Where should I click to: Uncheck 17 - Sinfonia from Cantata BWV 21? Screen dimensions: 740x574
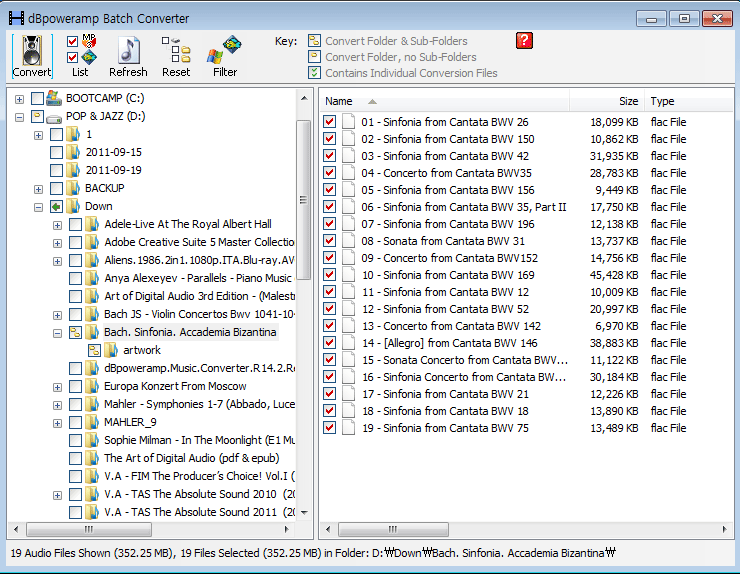pyautogui.click(x=329, y=394)
